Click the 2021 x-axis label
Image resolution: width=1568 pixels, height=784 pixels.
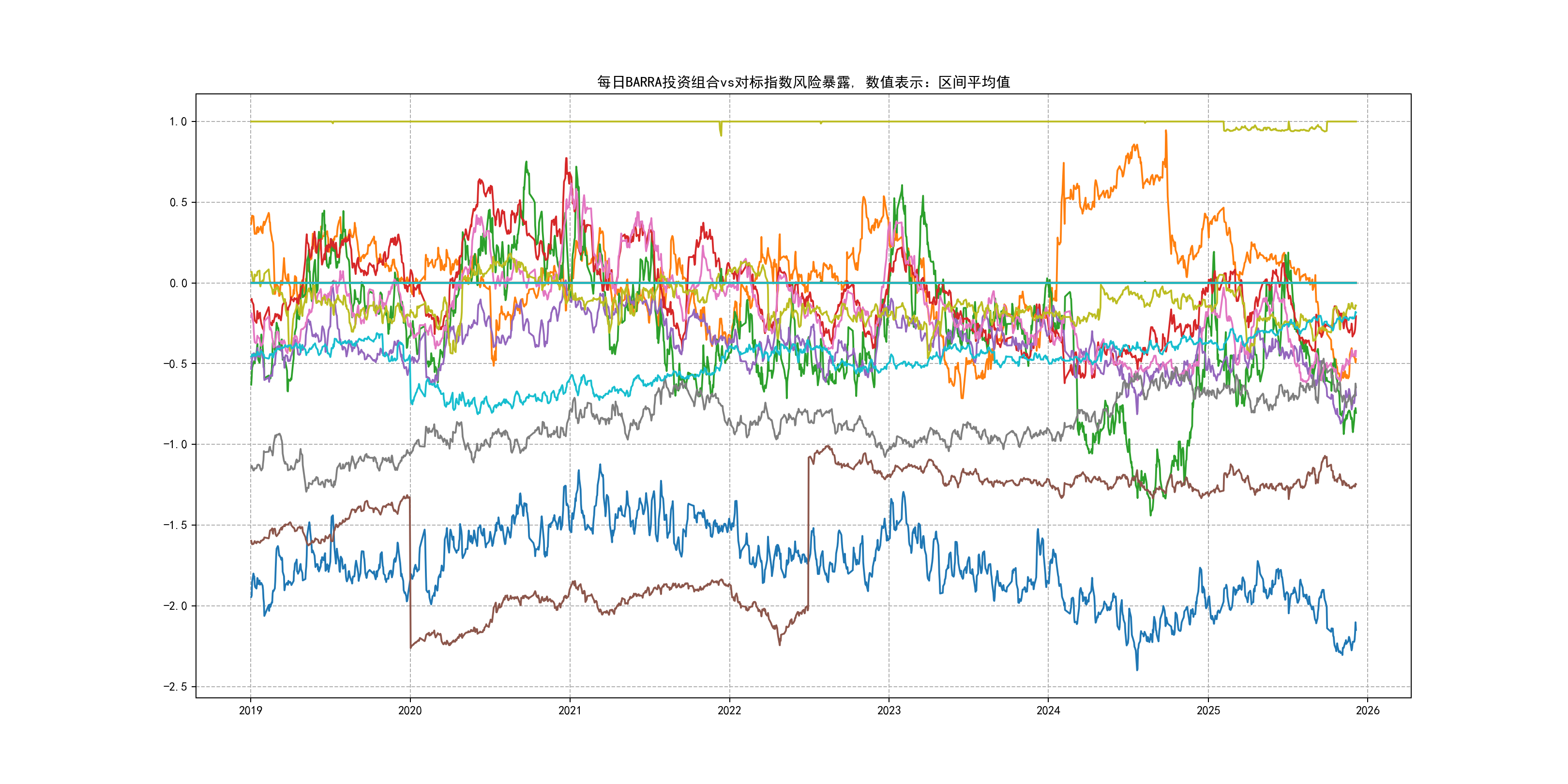[x=570, y=710]
